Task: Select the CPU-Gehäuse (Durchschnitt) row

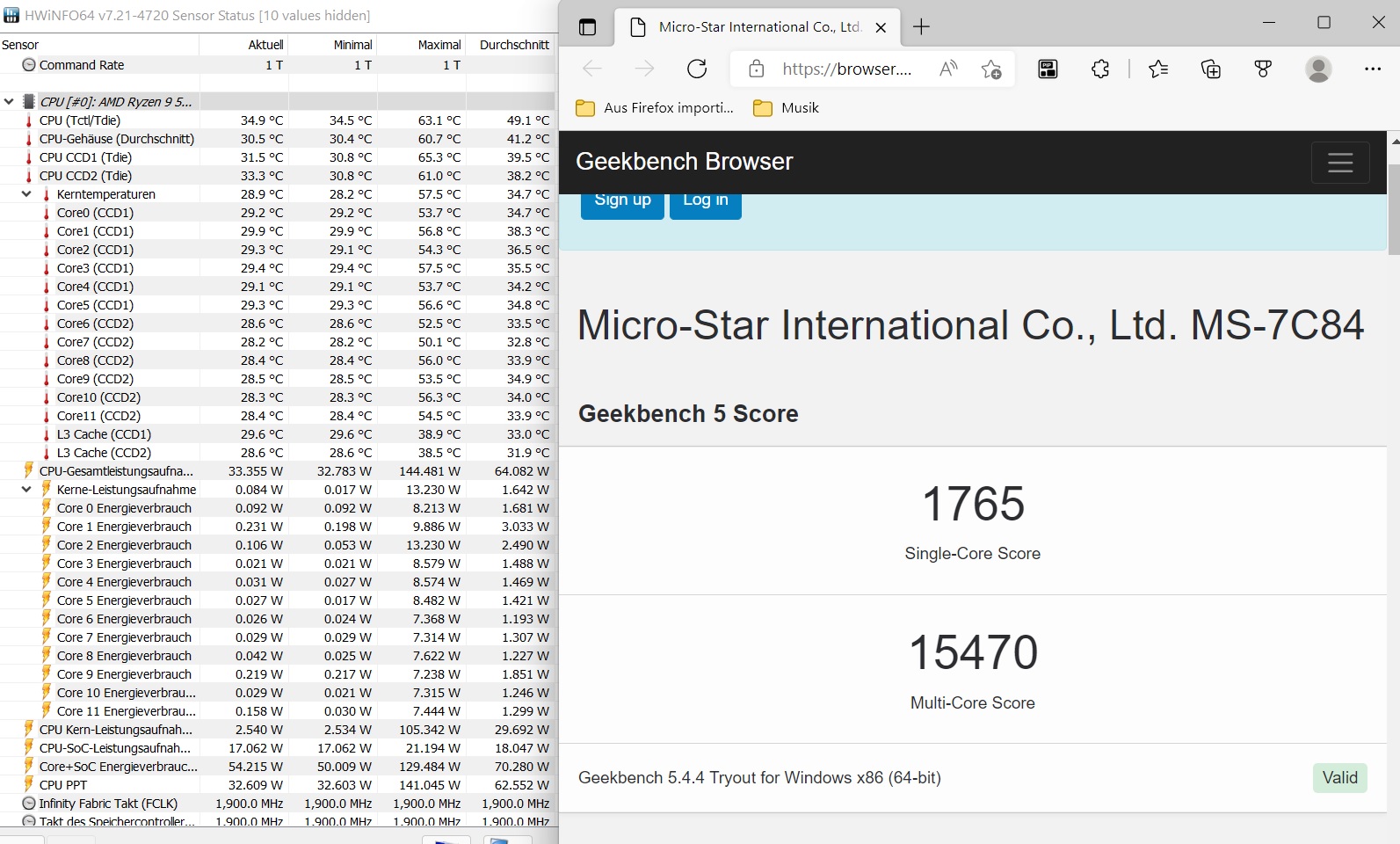Action: tap(278, 139)
